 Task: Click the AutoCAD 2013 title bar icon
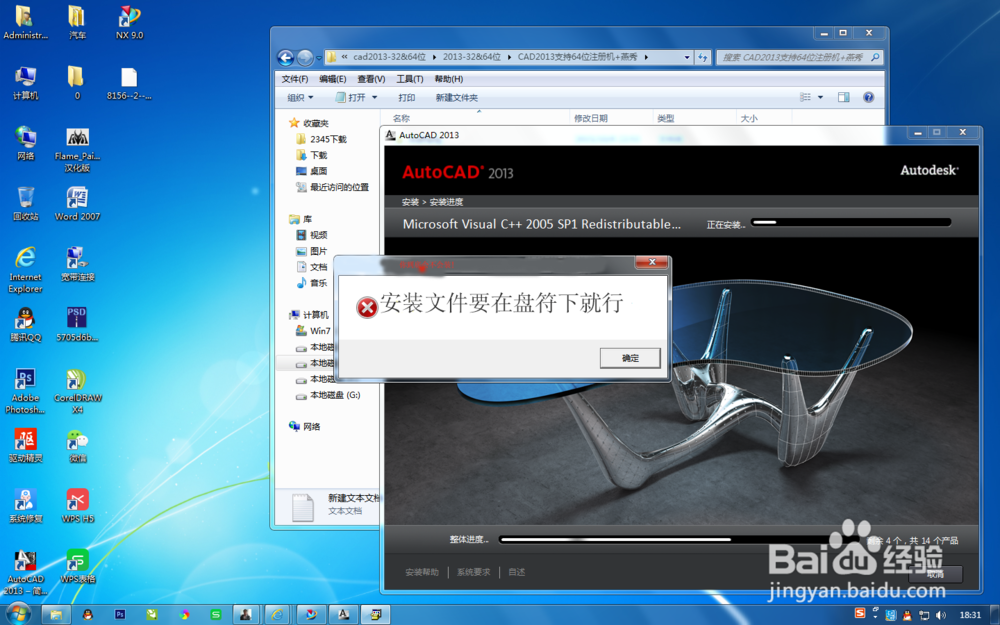[x=391, y=135]
